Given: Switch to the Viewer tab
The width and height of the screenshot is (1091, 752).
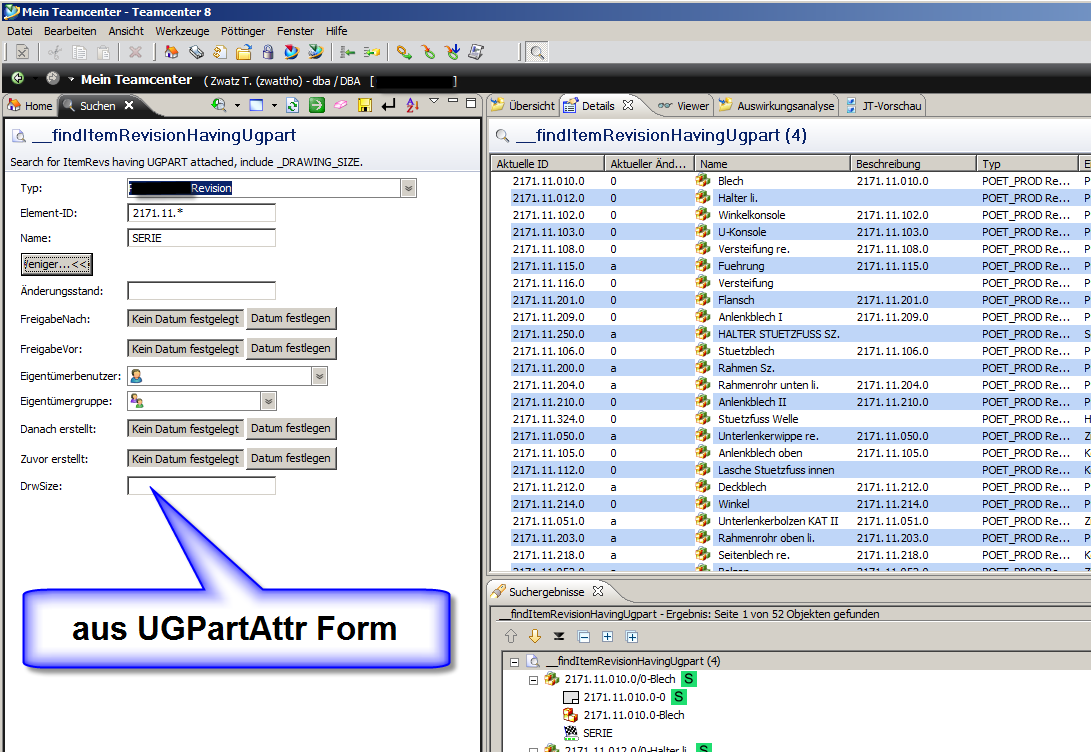Looking at the screenshot, I should click(683, 106).
